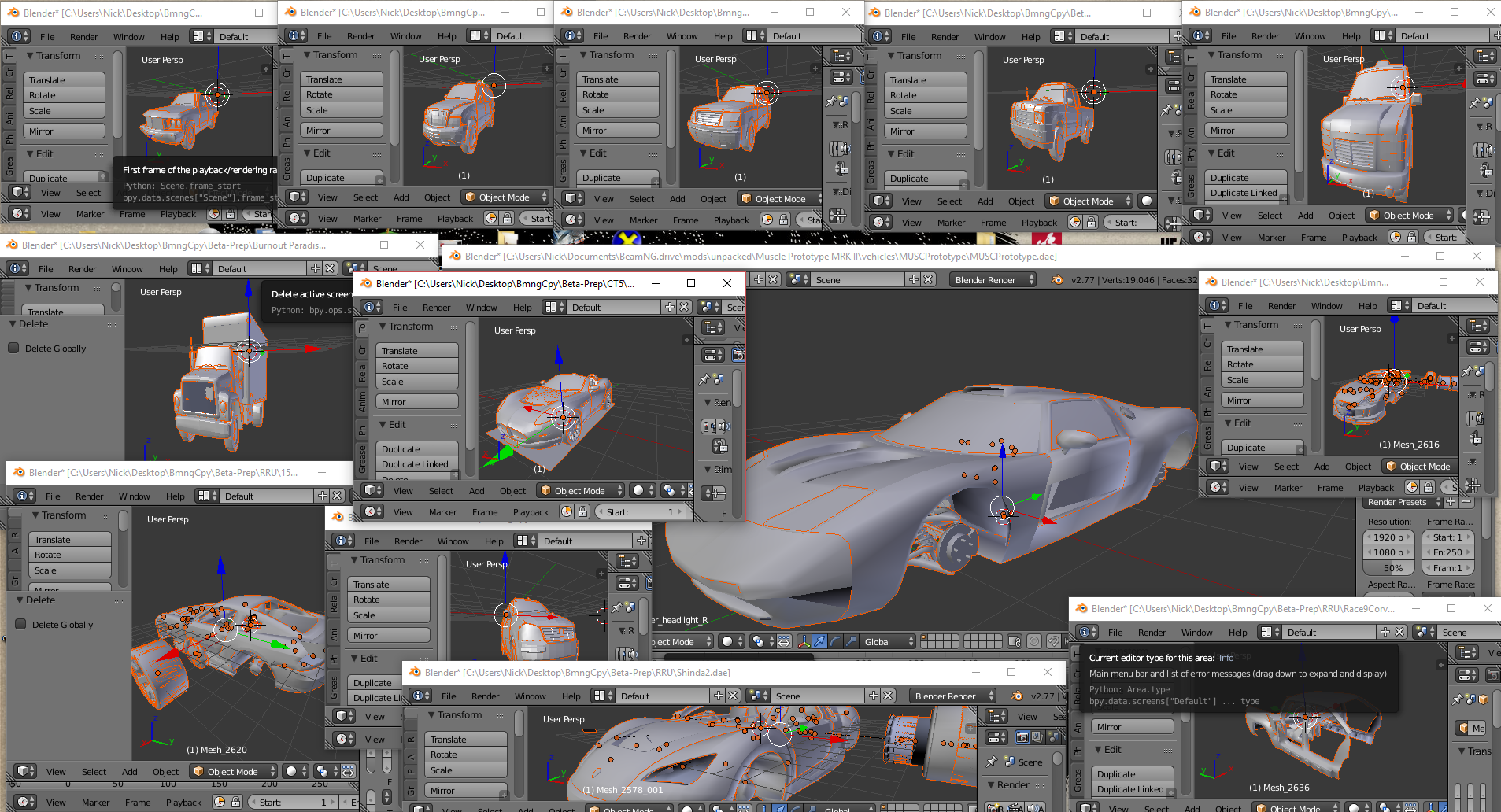Open Render Presets dropdown in MUSCPrototype properties

click(x=1403, y=502)
